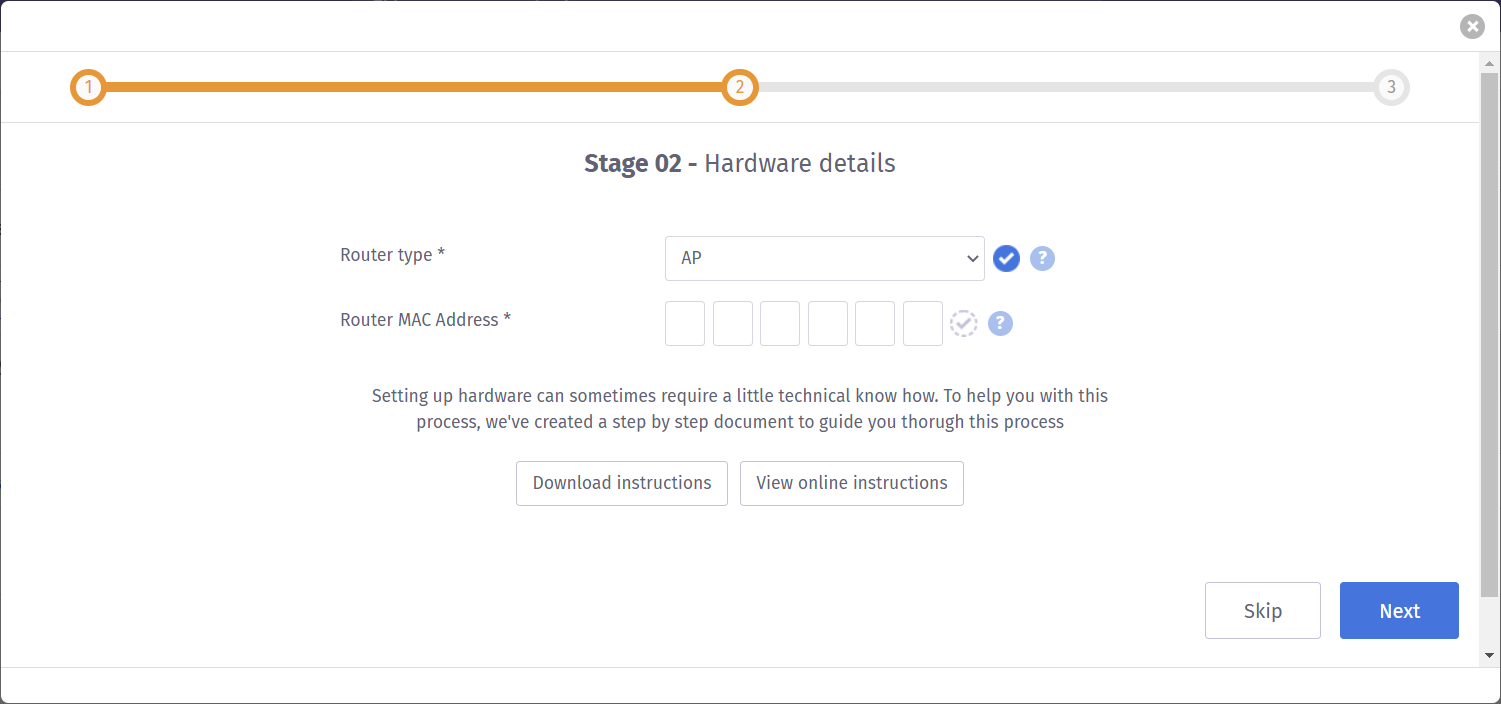Skip the hardware details stage

[x=1262, y=611]
